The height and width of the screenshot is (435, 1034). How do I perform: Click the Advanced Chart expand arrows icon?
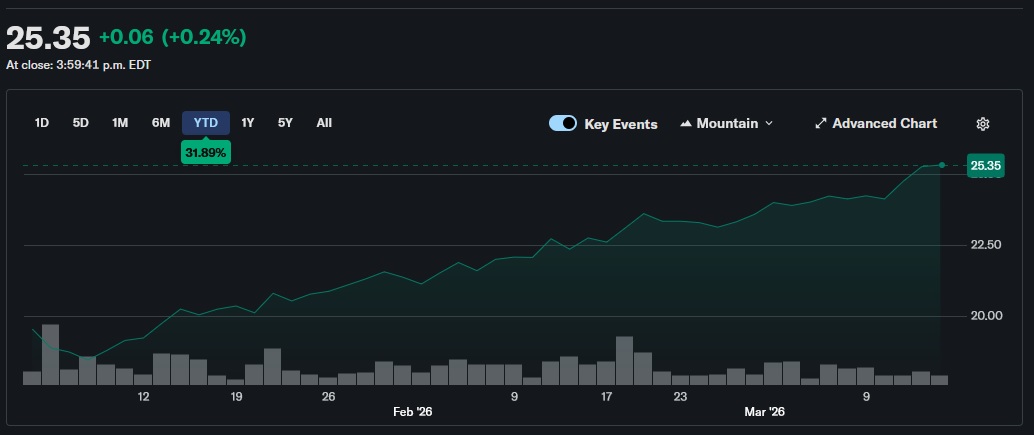click(x=820, y=124)
